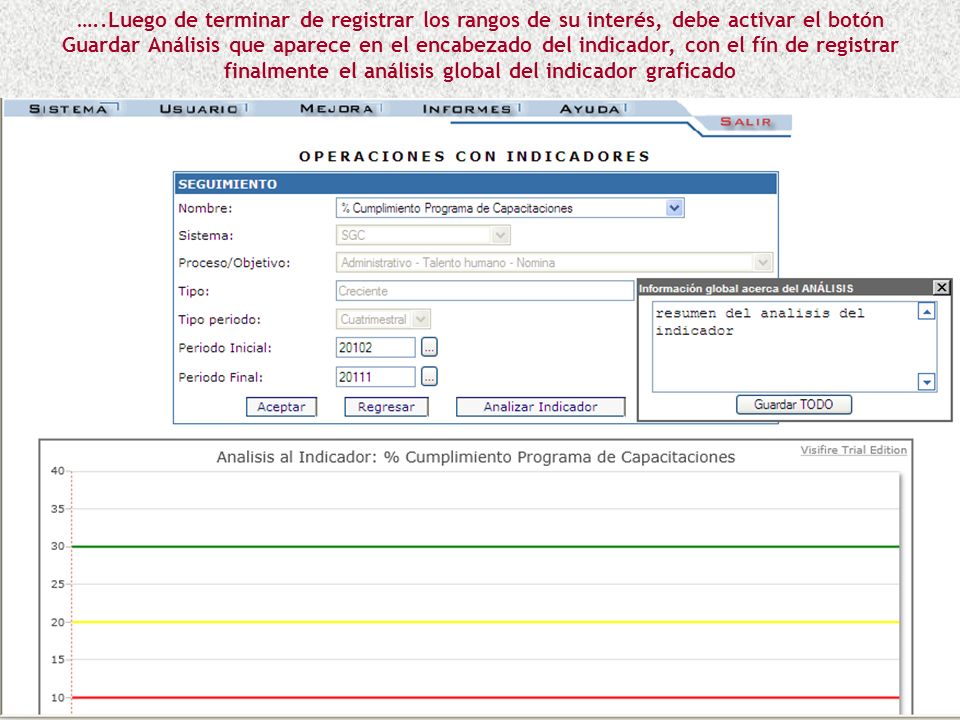Open the Ayuda menu

590,109
